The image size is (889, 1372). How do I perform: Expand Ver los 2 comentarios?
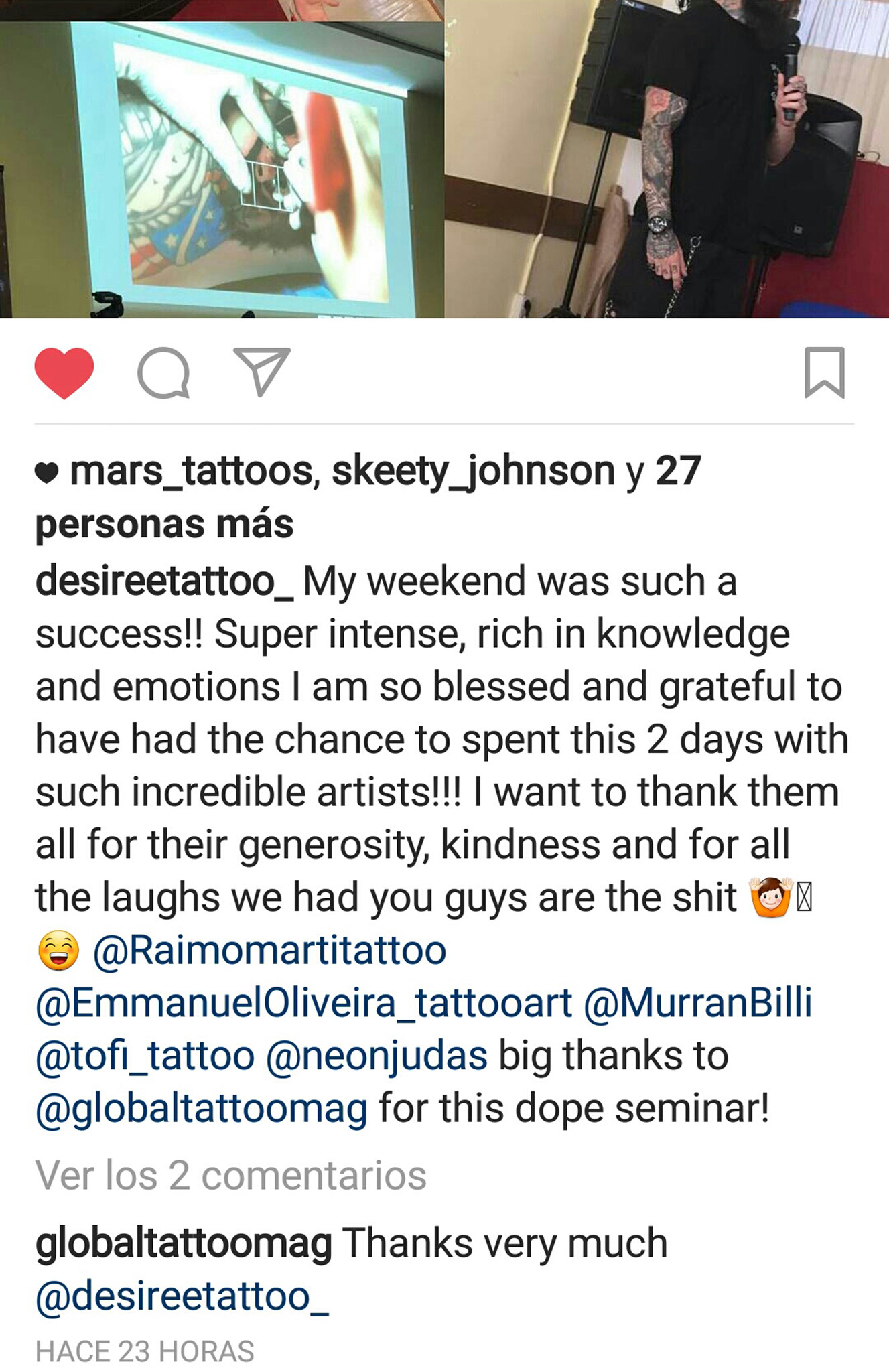point(231,1175)
